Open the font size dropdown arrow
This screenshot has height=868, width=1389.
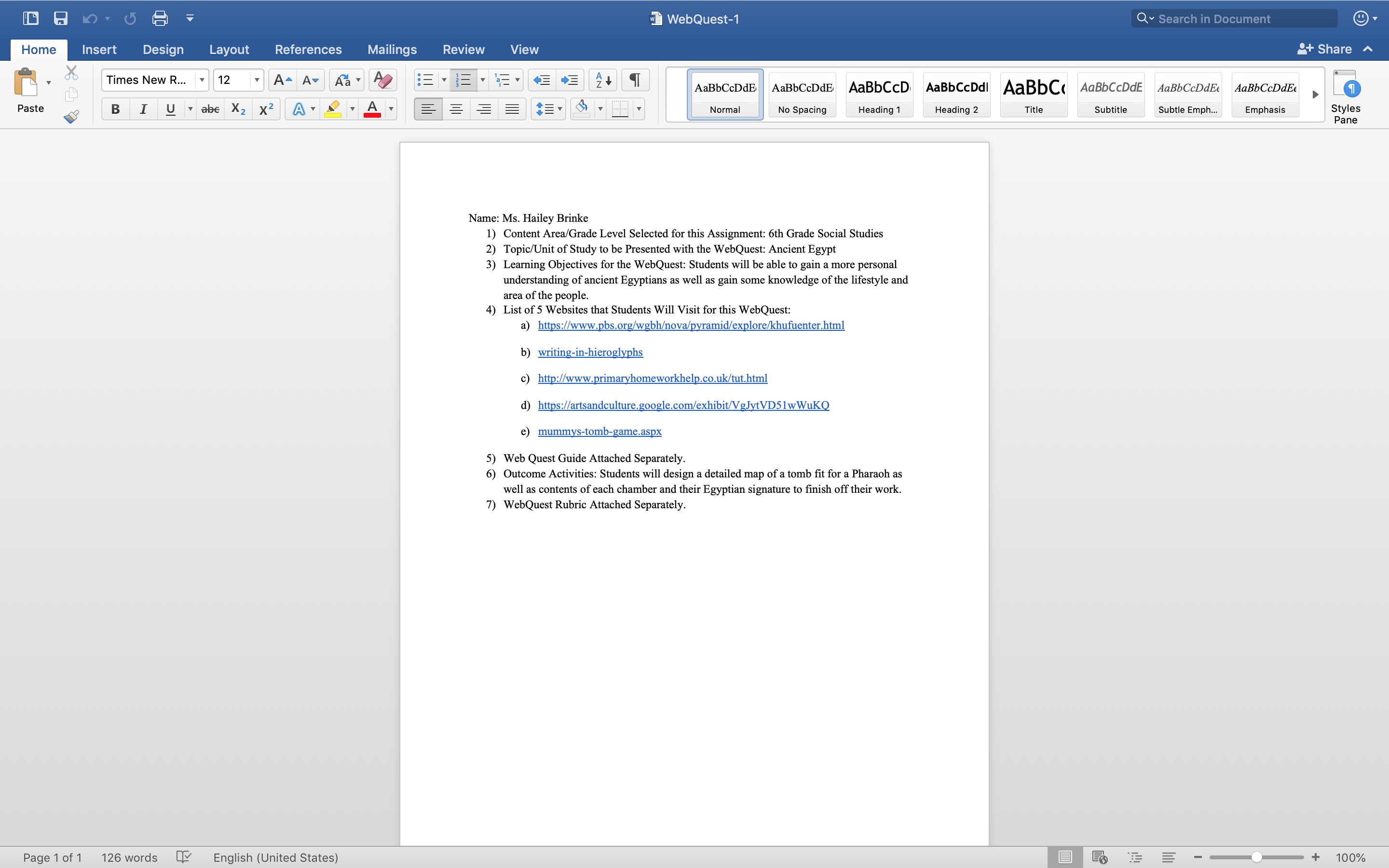click(257, 80)
